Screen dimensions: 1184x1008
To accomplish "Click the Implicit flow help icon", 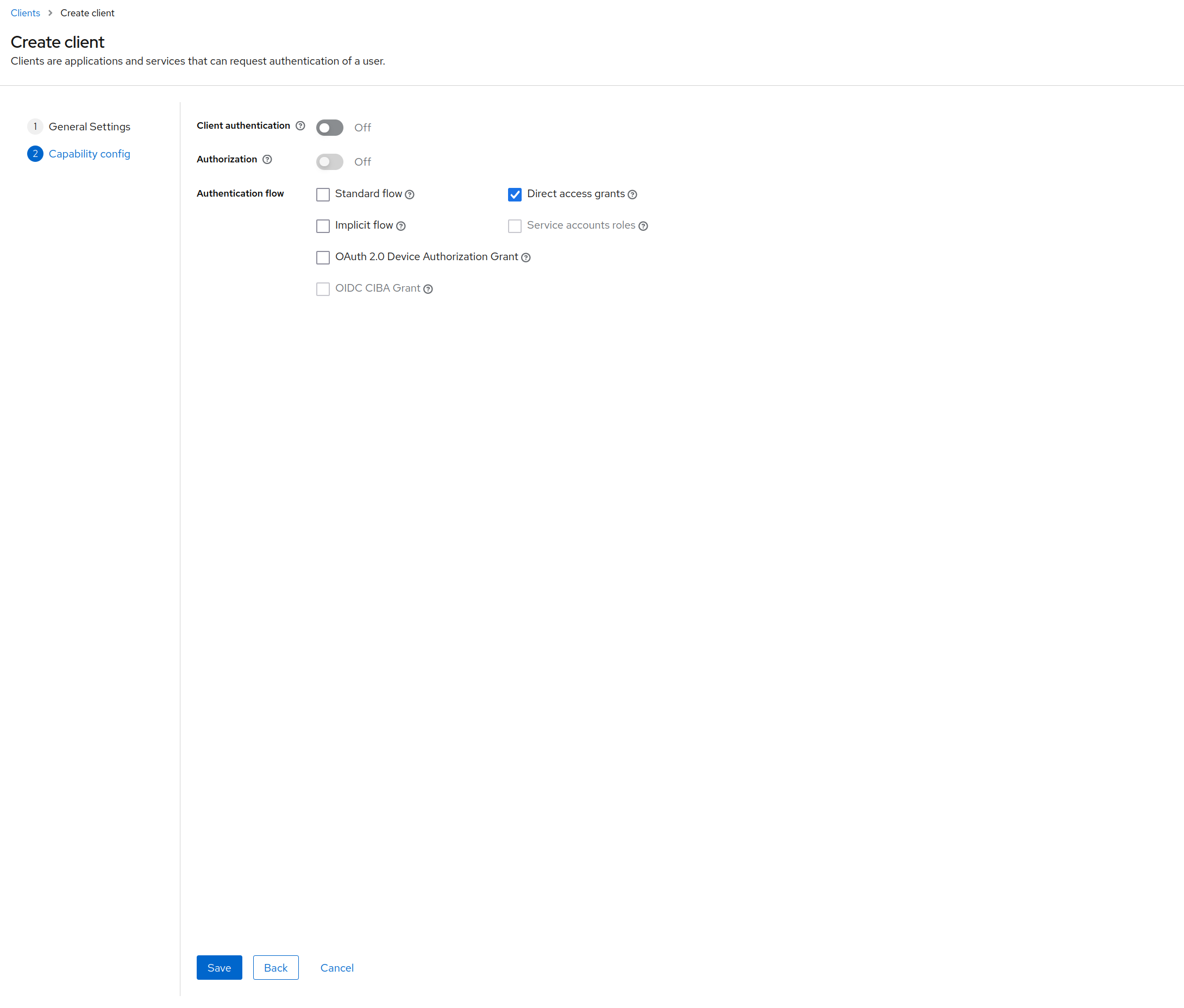I will point(400,225).
